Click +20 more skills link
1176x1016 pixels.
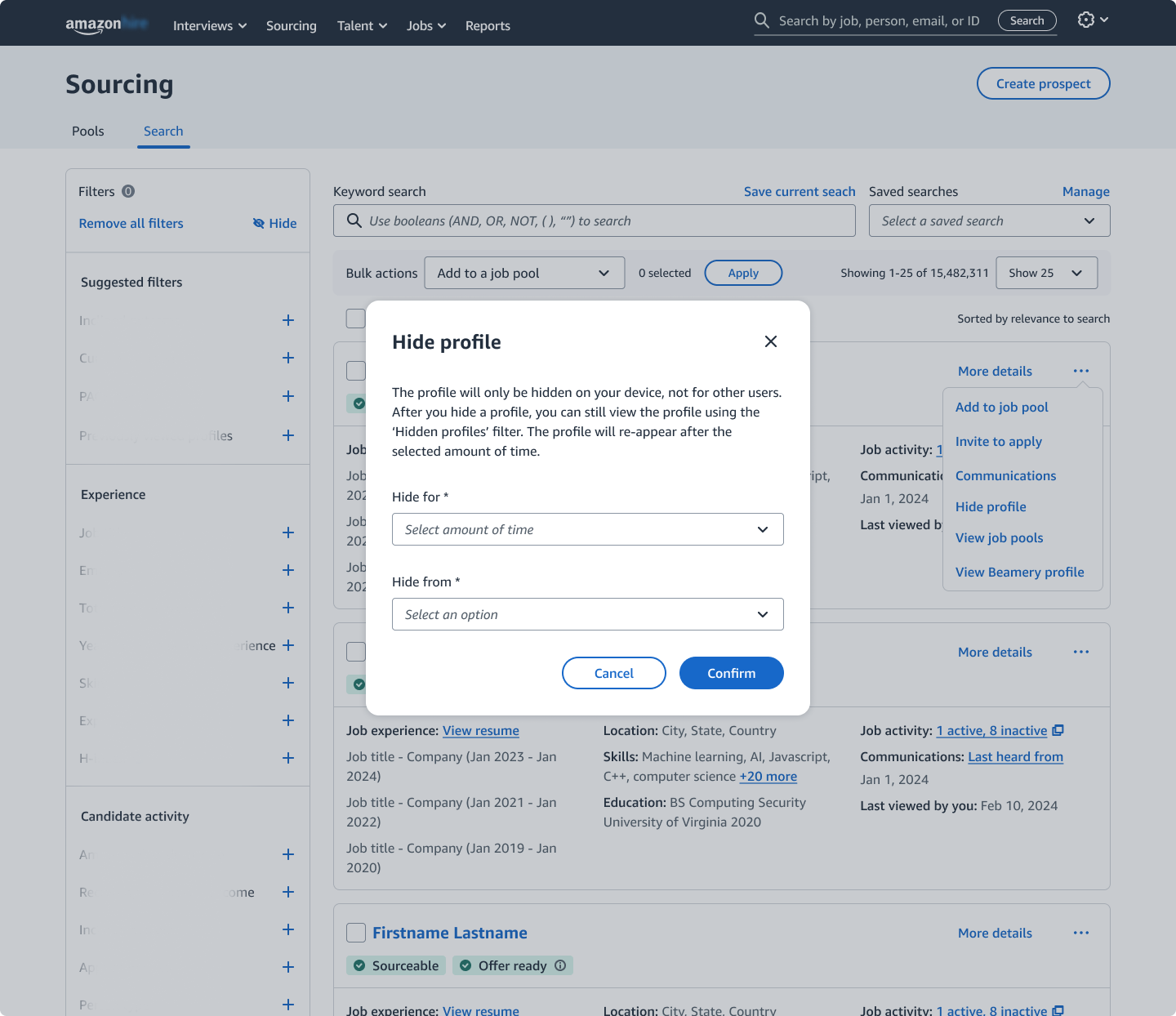[x=768, y=776]
